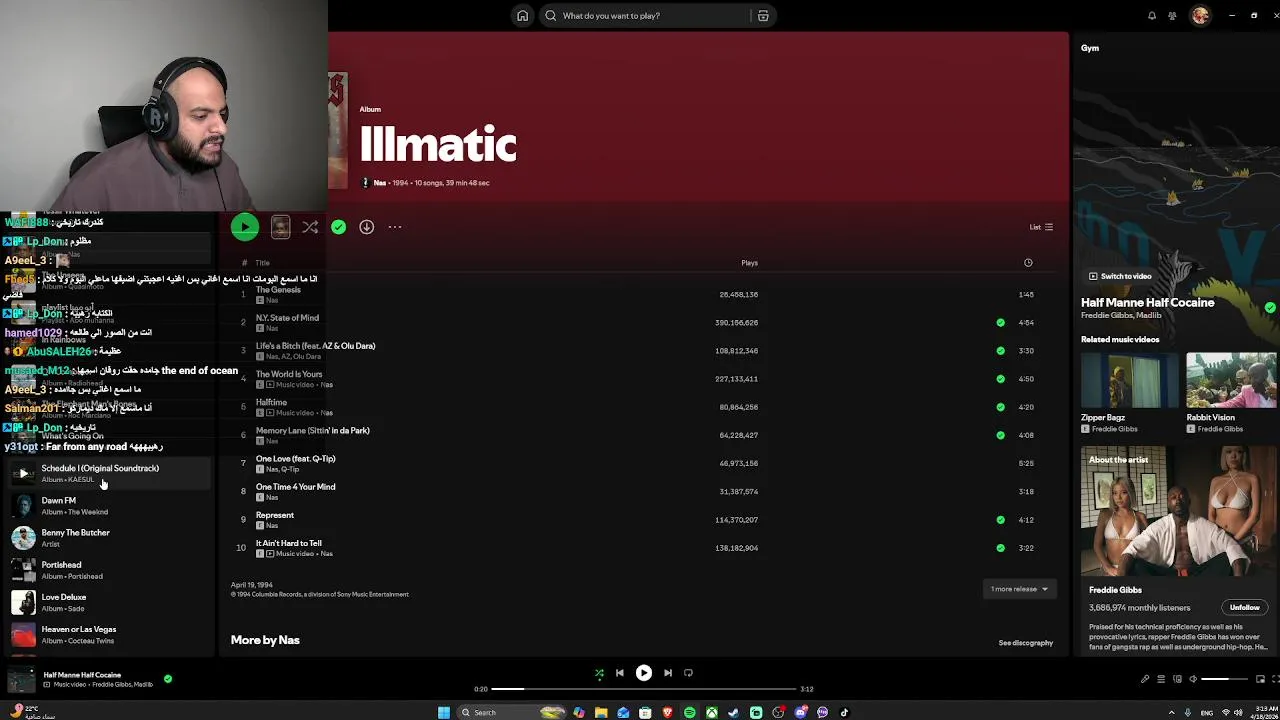Open Rabbit Vision music video thumbnail
Viewport: 1280px width, 720px height.
pyautogui.click(x=1231, y=380)
